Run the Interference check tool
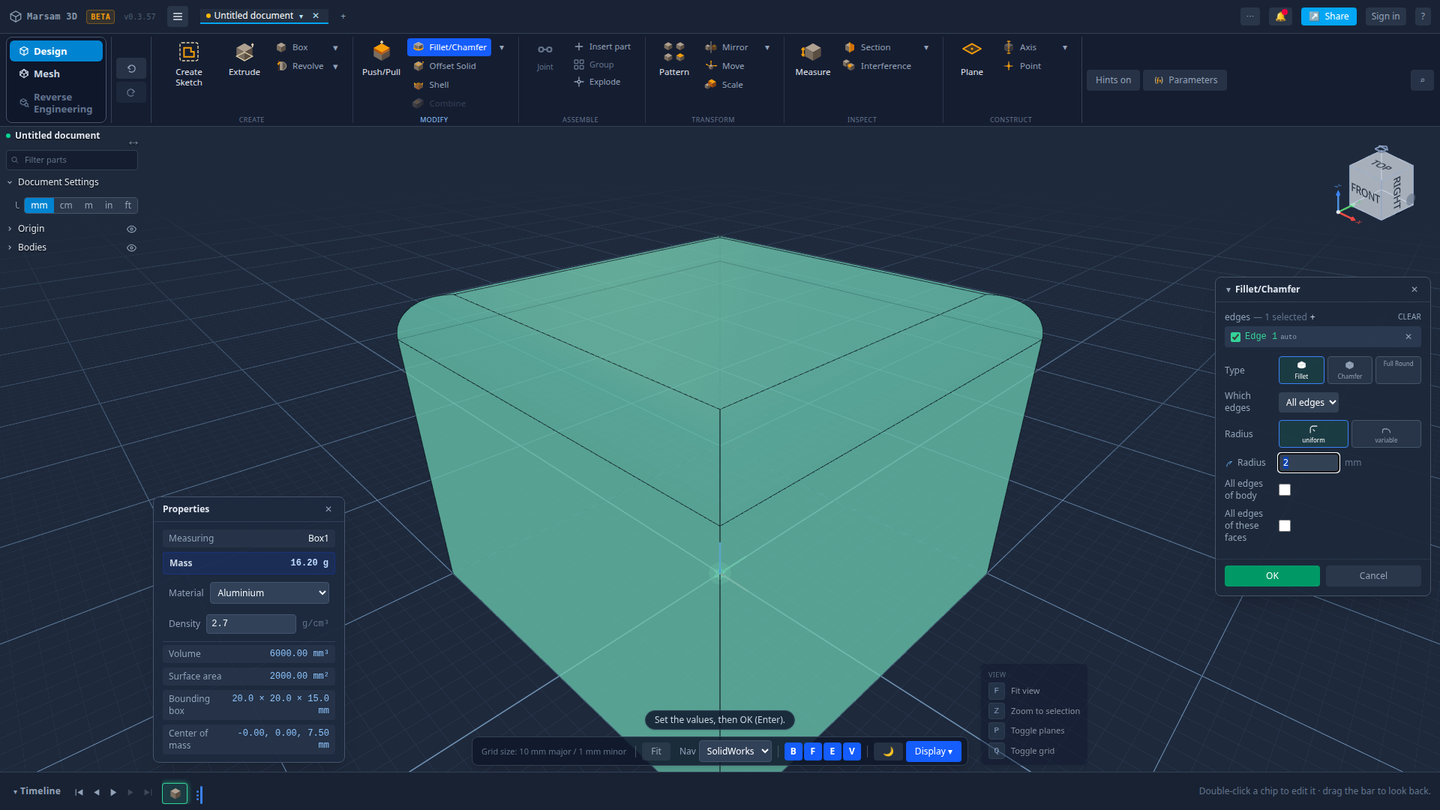The height and width of the screenshot is (810, 1440). (877, 66)
